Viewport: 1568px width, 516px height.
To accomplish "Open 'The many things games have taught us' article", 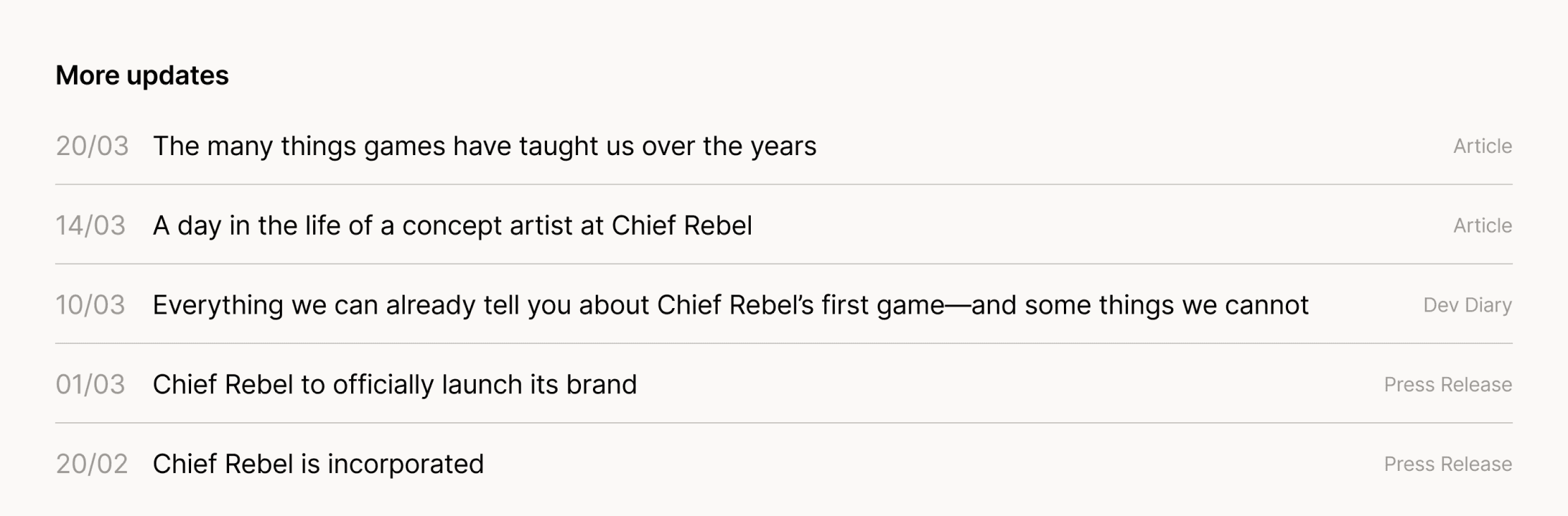I will [484, 146].
